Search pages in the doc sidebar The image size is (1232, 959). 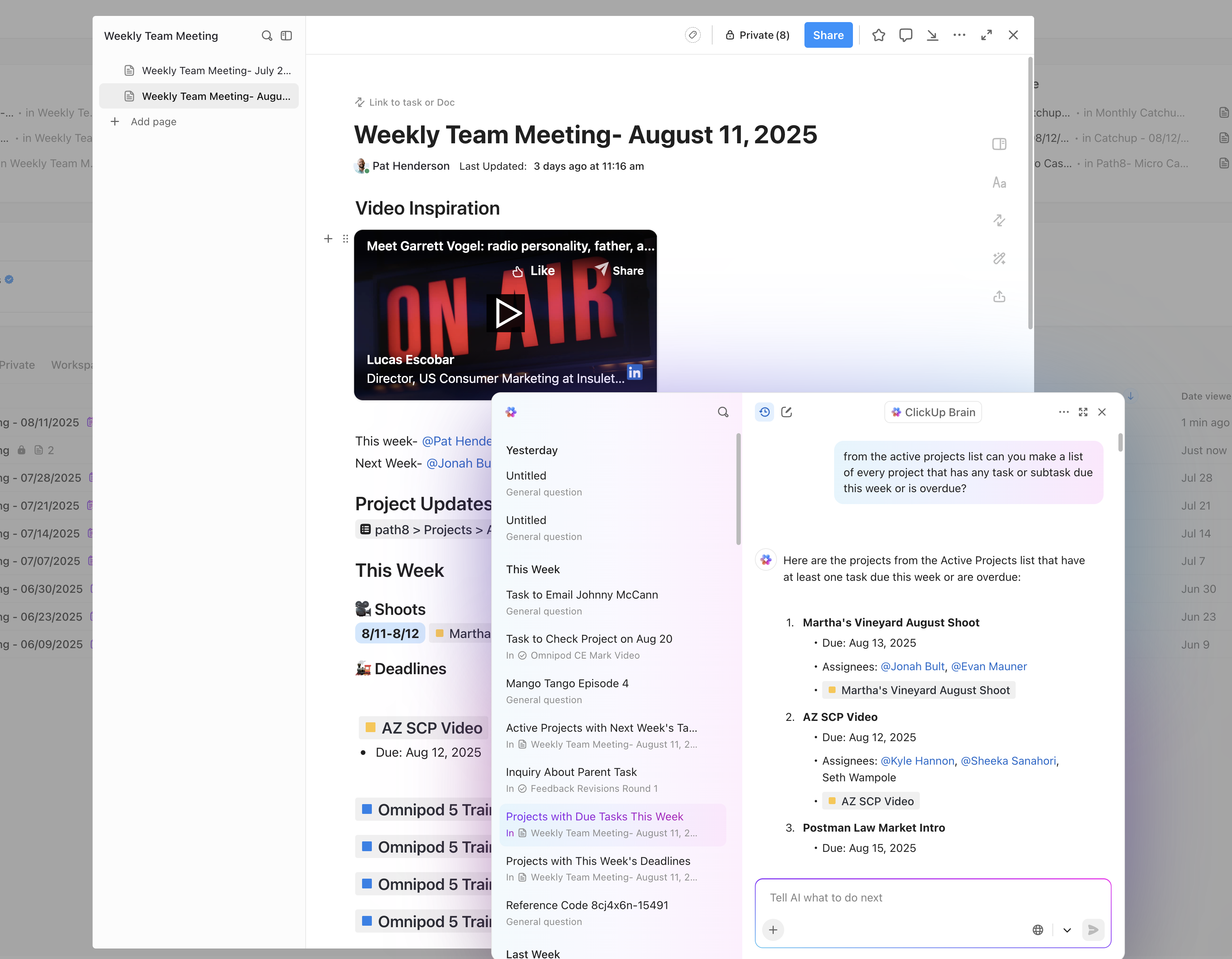click(x=267, y=35)
